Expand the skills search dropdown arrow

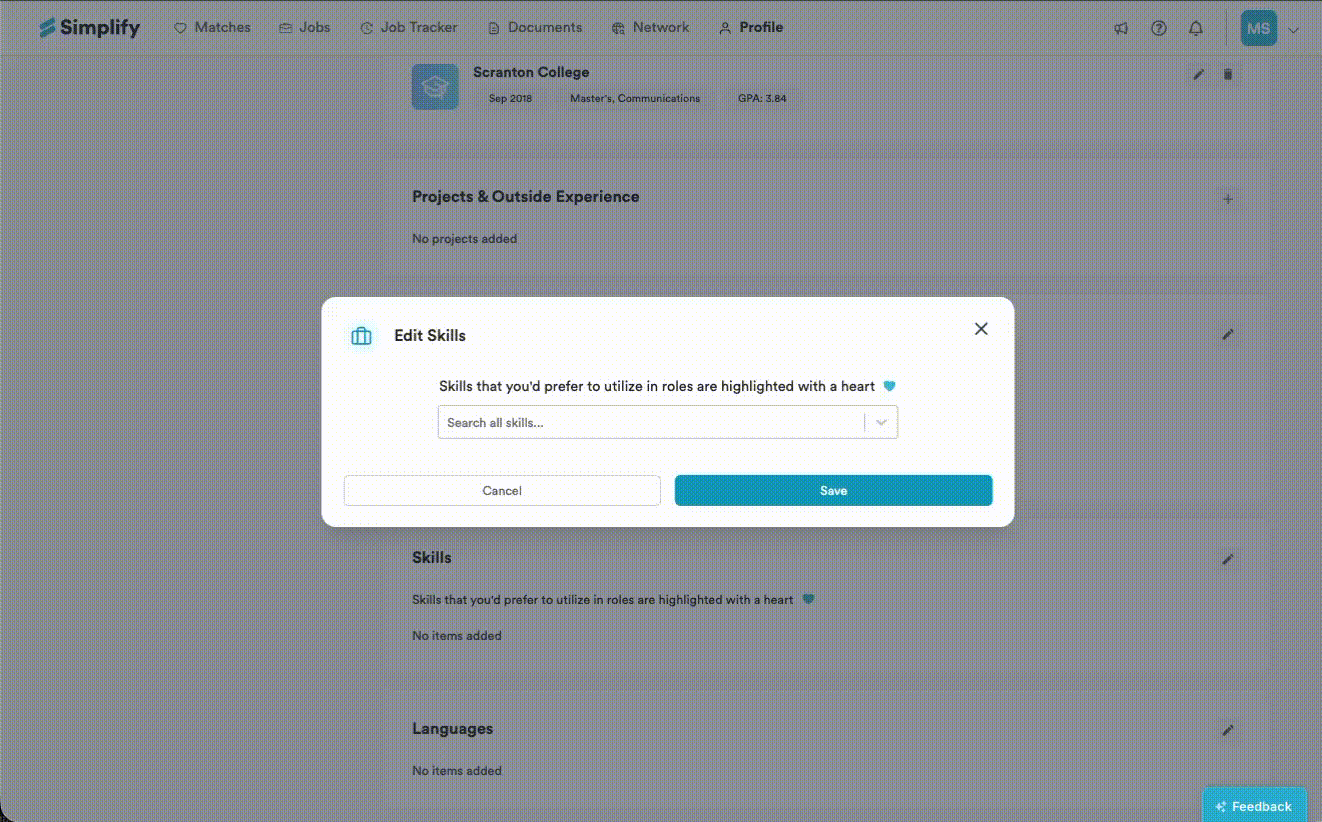click(881, 422)
